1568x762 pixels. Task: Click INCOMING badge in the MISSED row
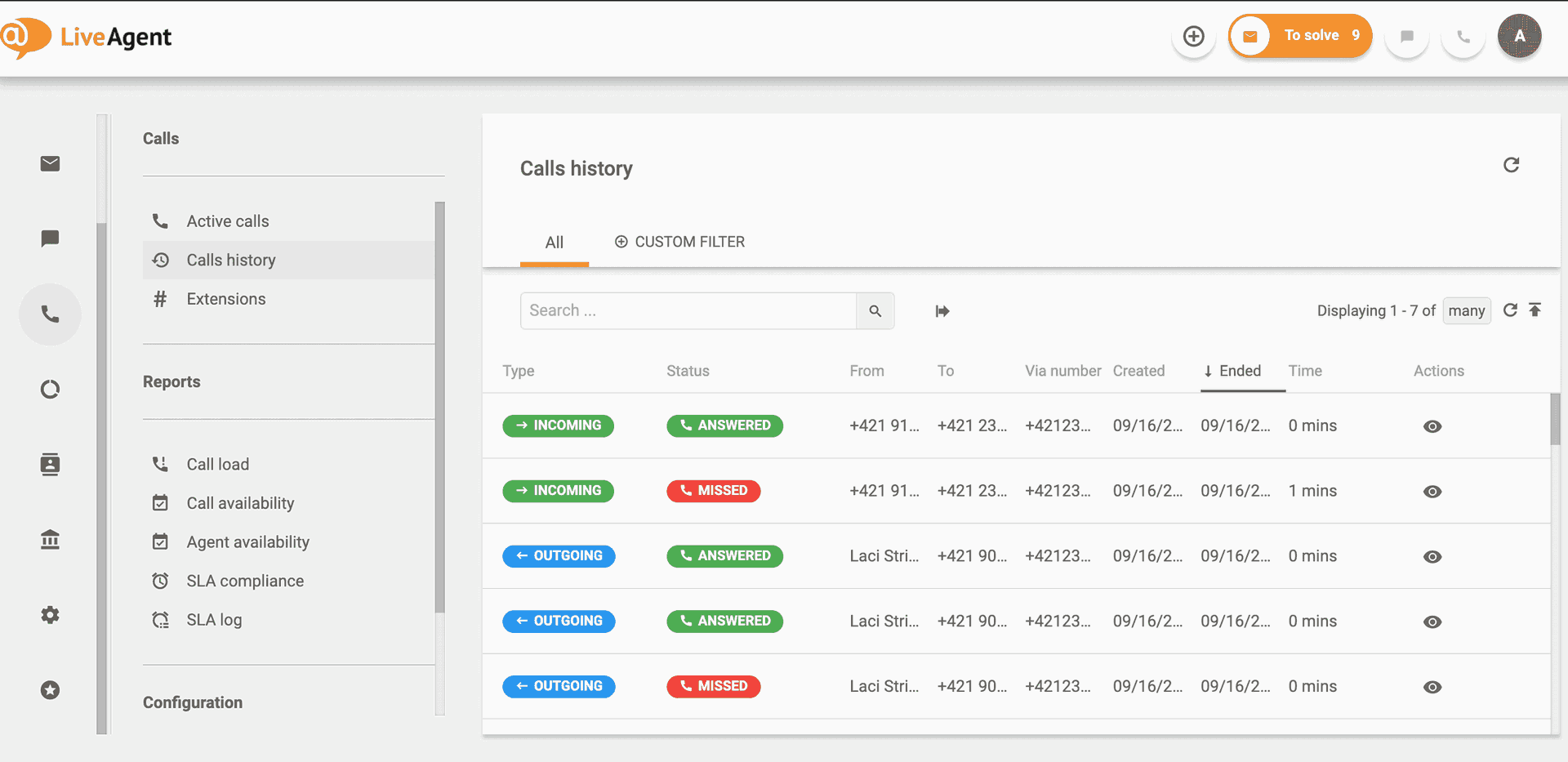coord(559,491)
